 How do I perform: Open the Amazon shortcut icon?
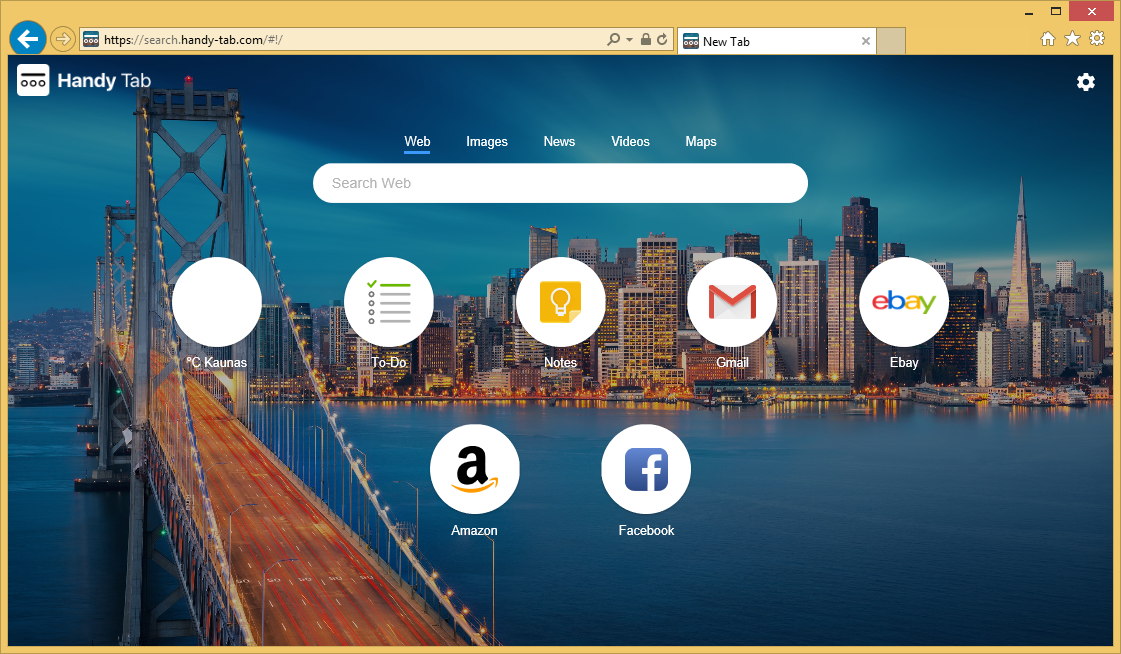point(475,469)
